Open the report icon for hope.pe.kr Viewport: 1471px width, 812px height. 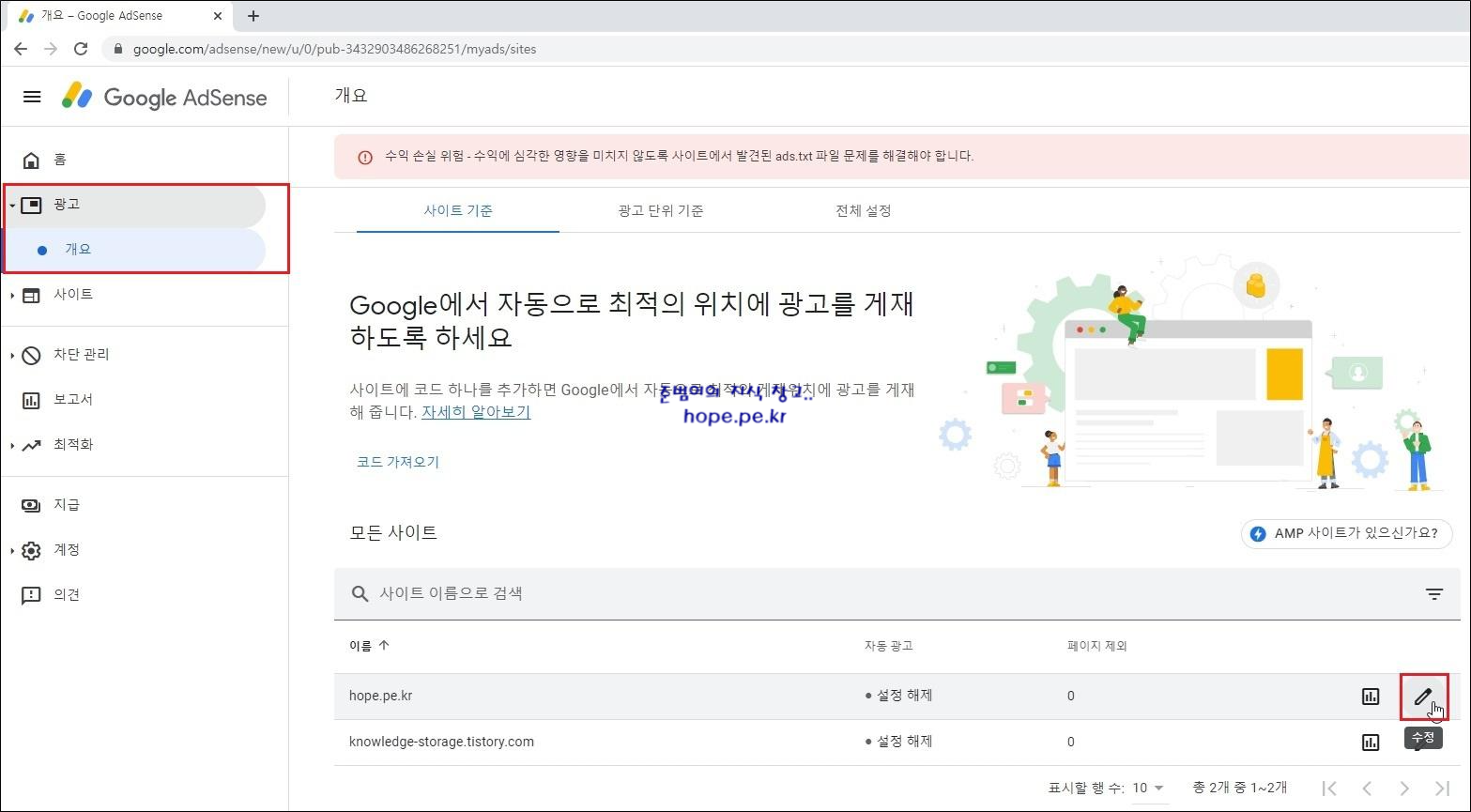click(x=1371, y=697)
